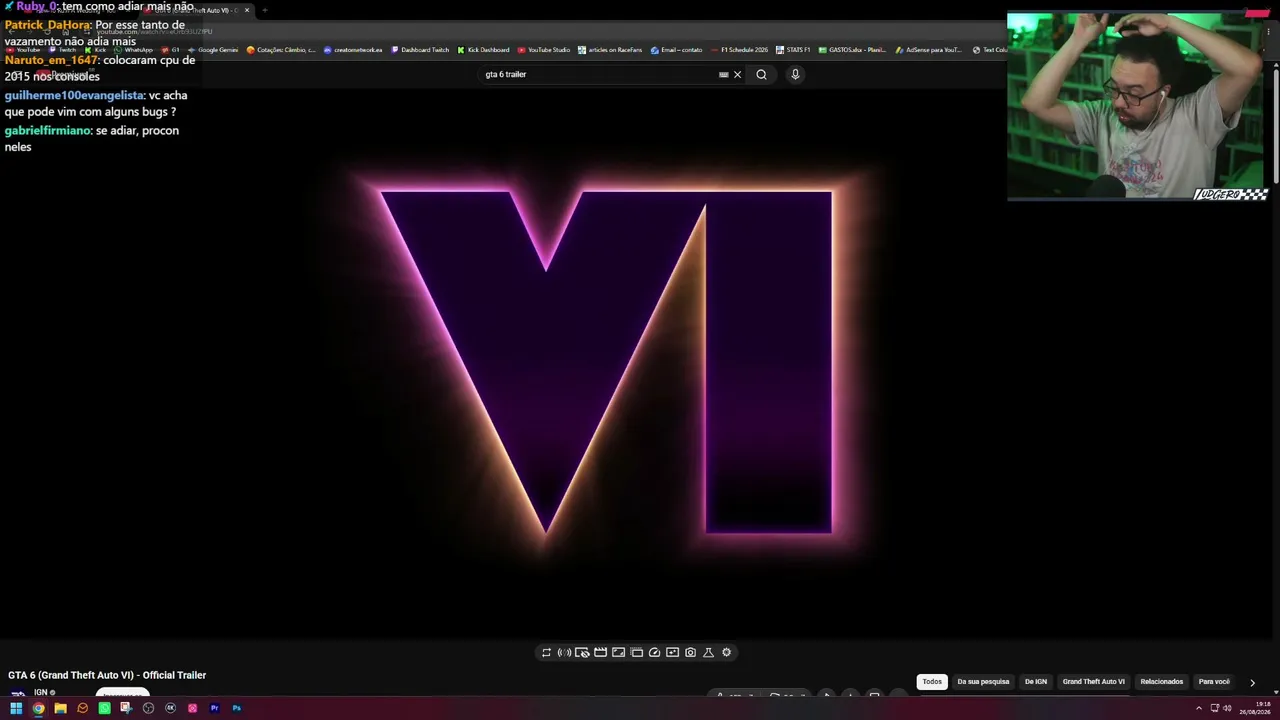This screenshot has height=720, width=1280.
Task: Click the sound boost waves icon
Action: pyautogui.click(x=564, y=652)
